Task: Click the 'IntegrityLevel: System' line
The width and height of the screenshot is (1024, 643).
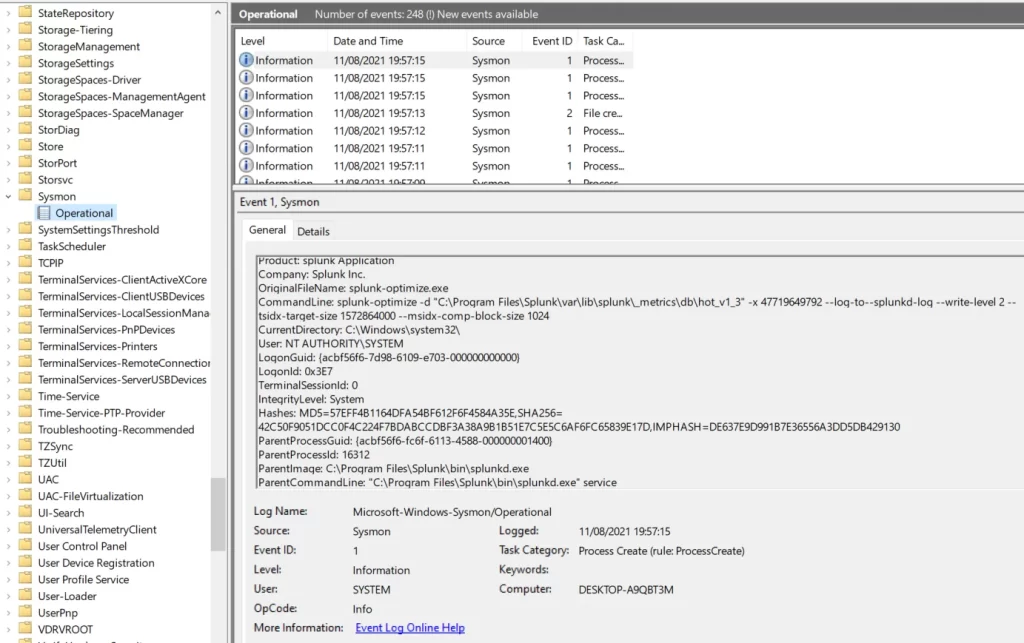Action: click(311, 399)
